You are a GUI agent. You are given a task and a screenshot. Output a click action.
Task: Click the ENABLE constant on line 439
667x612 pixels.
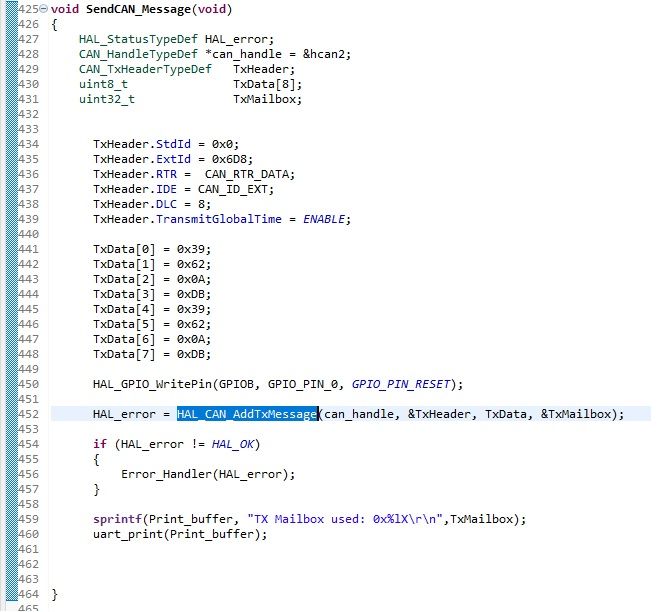324,219
